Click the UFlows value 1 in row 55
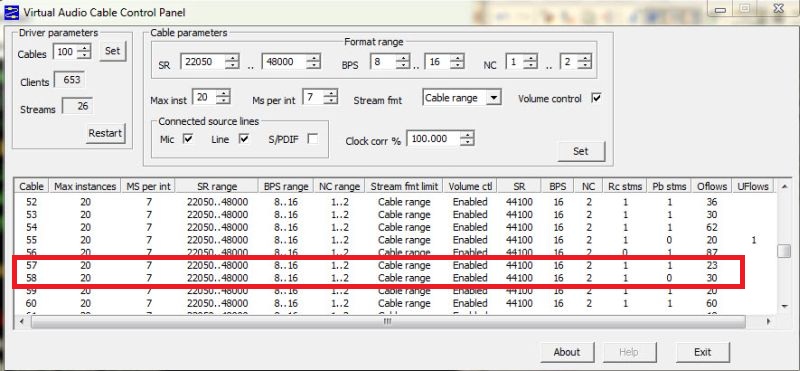 (x=754, y=240)
